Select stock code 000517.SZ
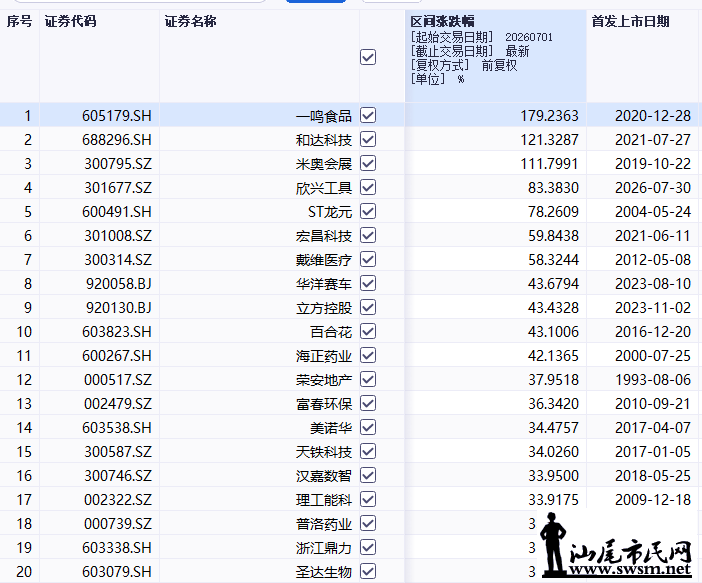Viewport: 702px width, 583px height. click(x=118, y=380)
